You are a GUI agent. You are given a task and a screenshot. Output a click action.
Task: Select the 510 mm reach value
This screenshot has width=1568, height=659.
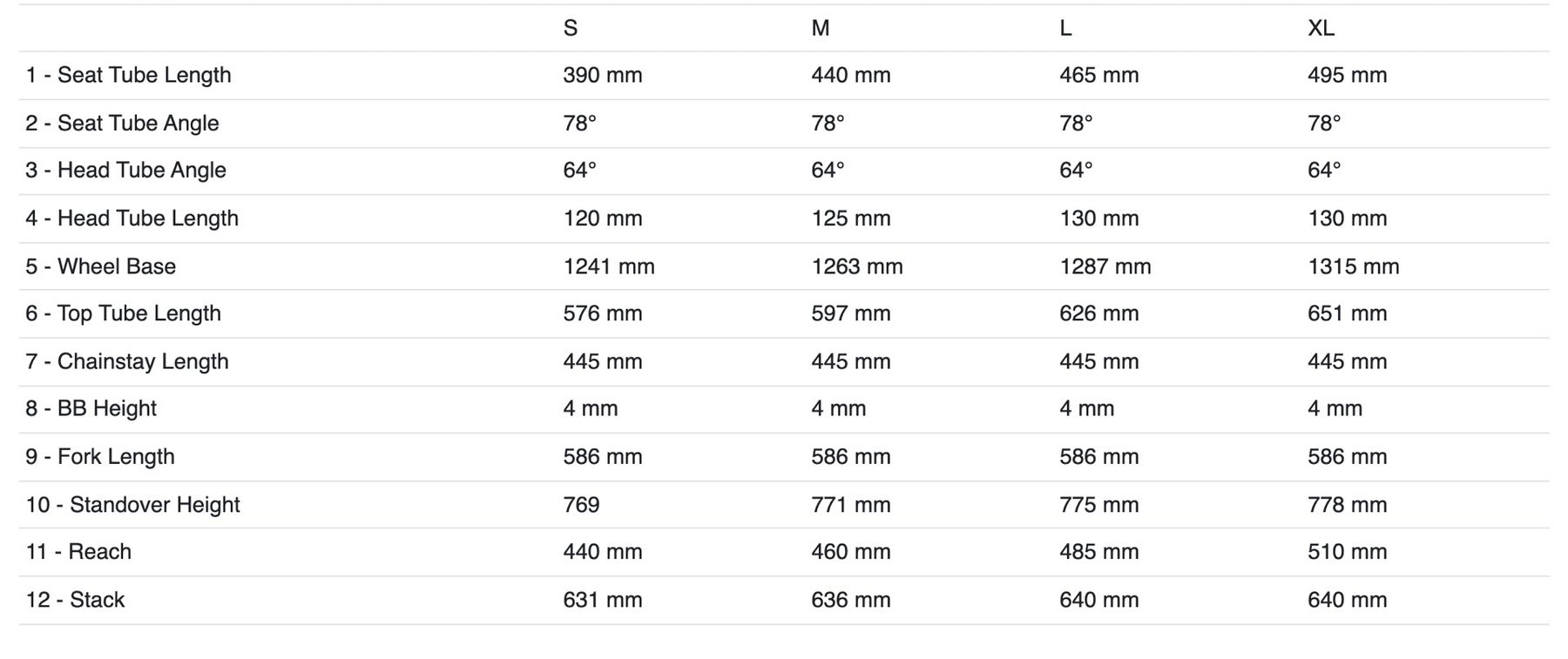coord(1347,552)
